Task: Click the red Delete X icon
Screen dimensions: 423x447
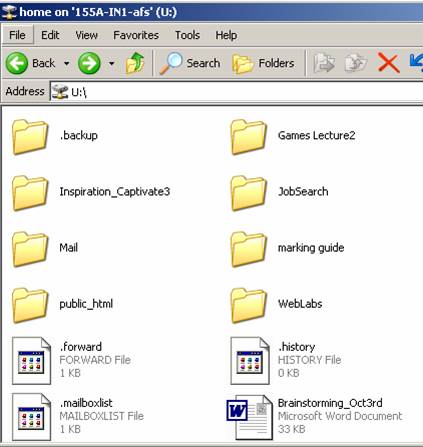Action: point(388,63)
